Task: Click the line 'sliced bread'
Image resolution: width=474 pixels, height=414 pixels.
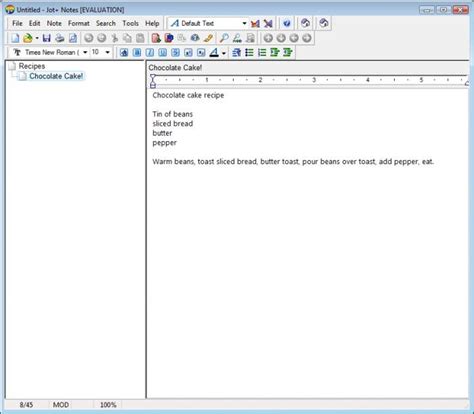Action: pyautogui.click(x=173, y=124)
